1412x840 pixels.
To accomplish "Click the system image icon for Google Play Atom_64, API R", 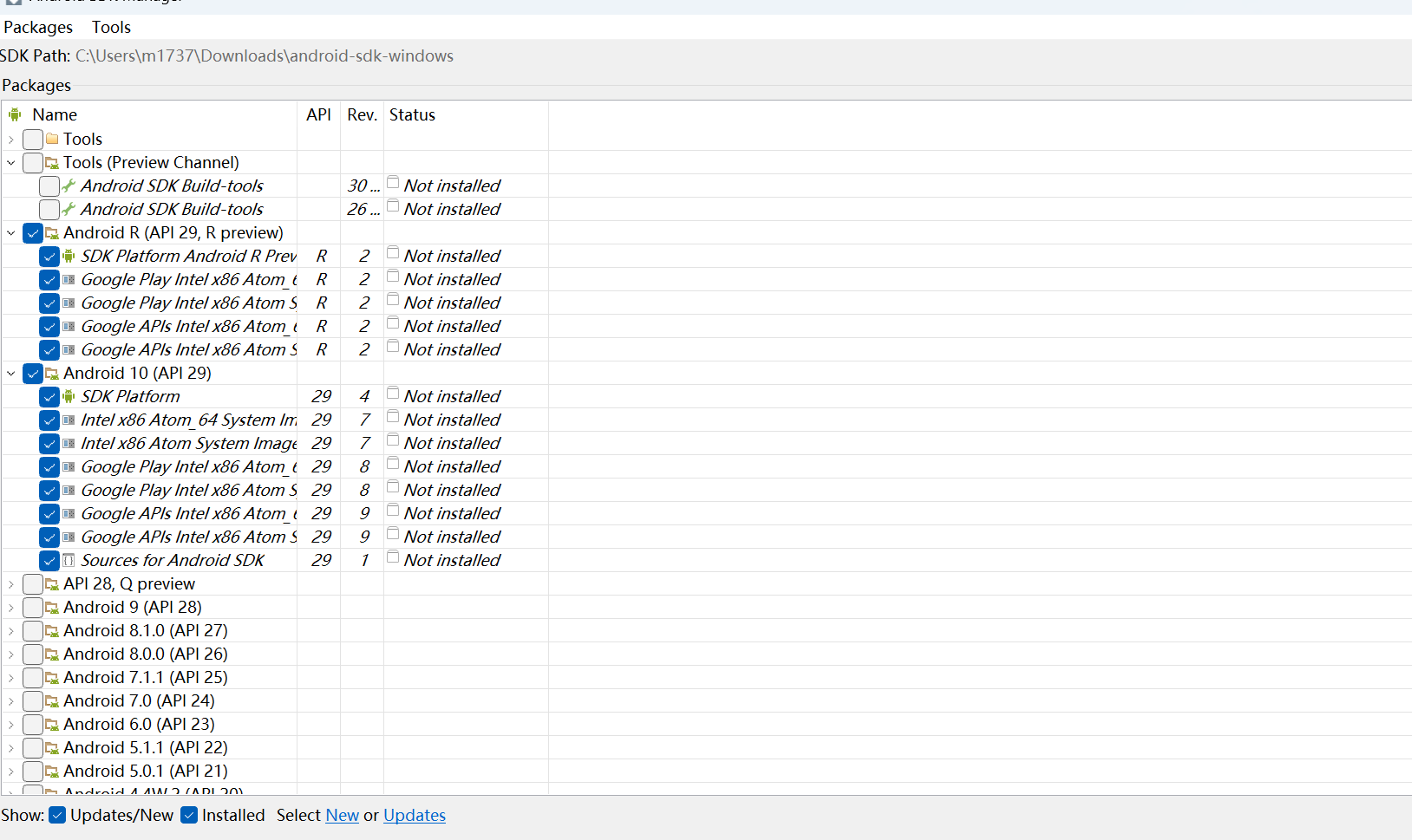I will [x=69, y=279].
